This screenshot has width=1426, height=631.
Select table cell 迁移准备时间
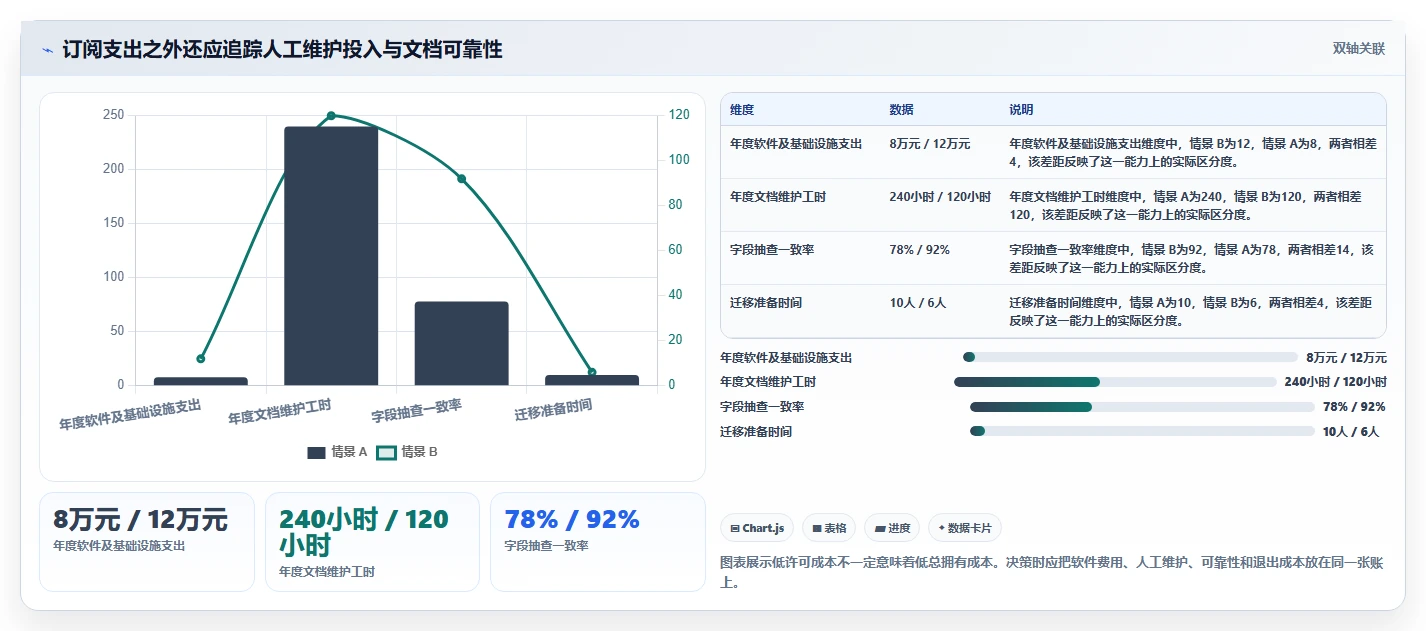click(x=766, y=303)
